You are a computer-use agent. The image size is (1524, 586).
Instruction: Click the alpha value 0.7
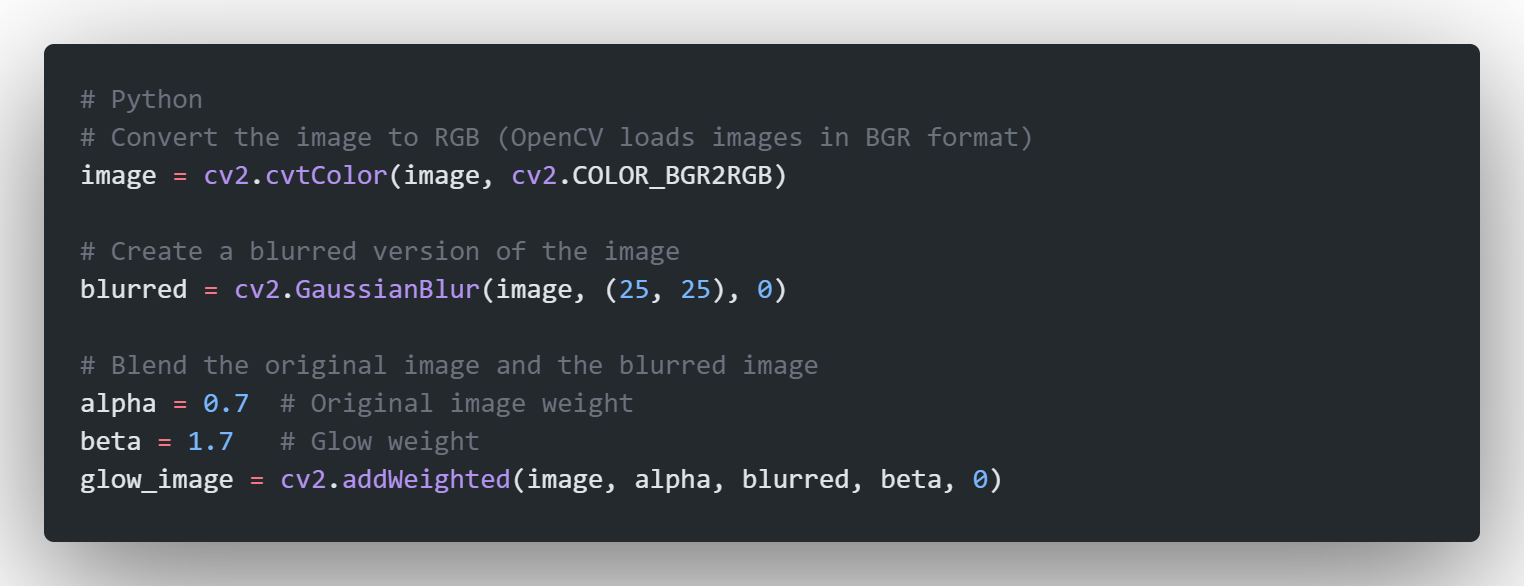pos(226,404)
